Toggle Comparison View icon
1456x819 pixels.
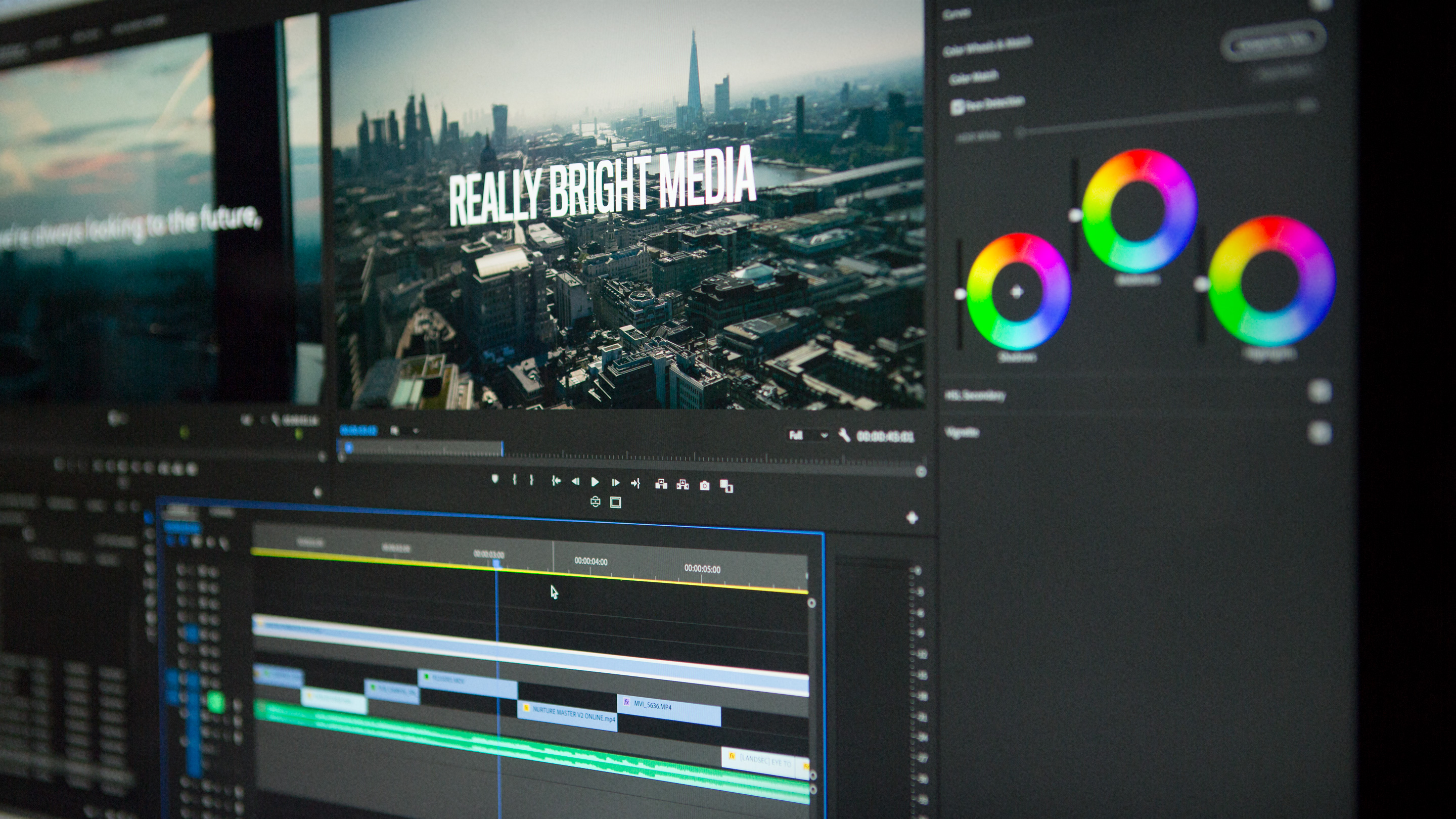(727, 486)
